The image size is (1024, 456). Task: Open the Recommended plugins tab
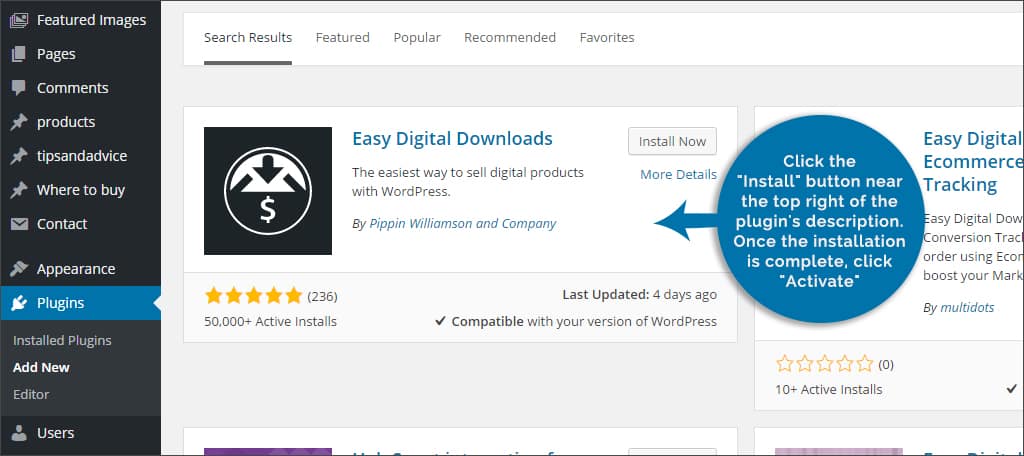point(510,37)
